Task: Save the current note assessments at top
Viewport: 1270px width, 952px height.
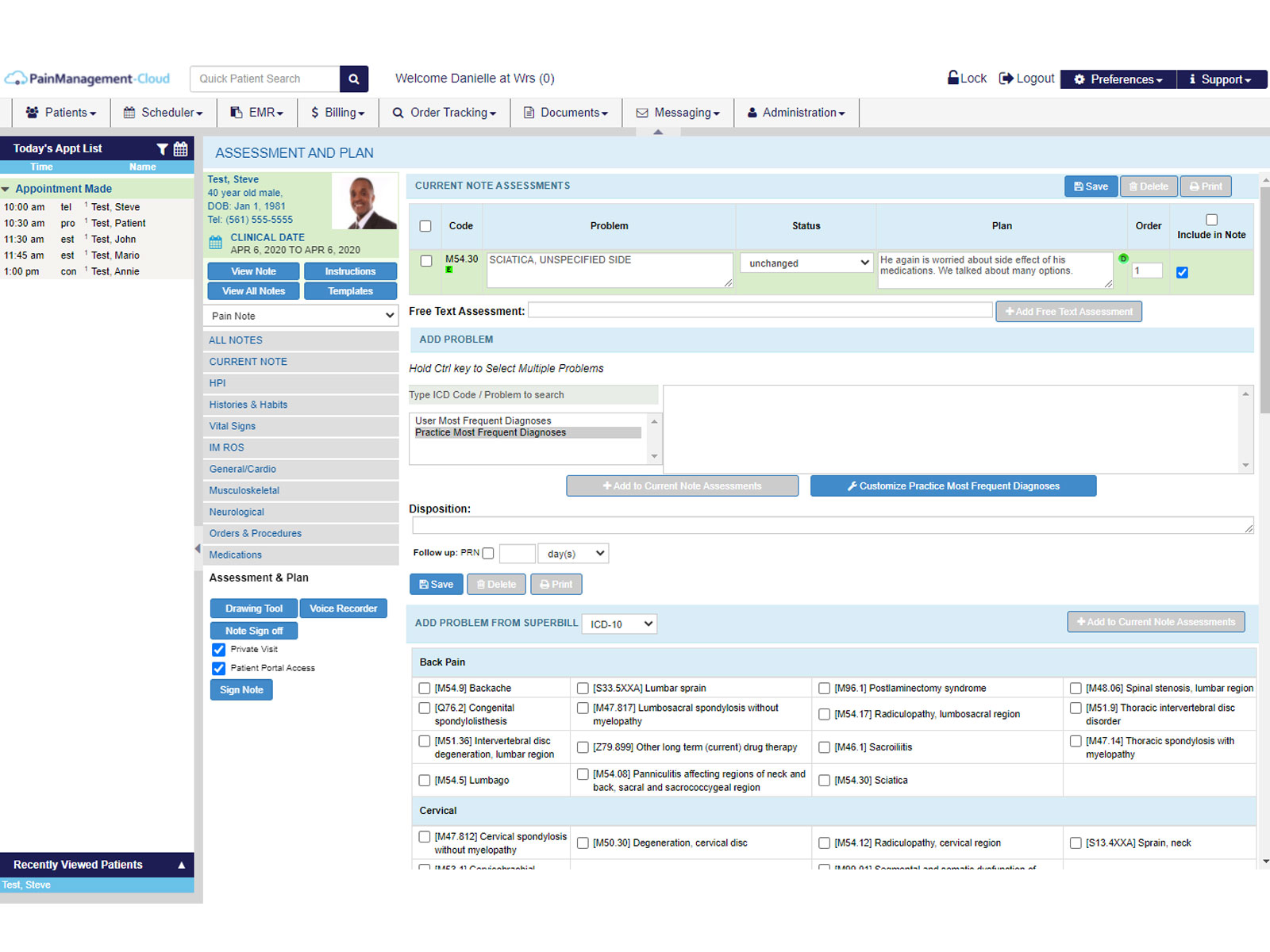Action: tap(1091, 186)
